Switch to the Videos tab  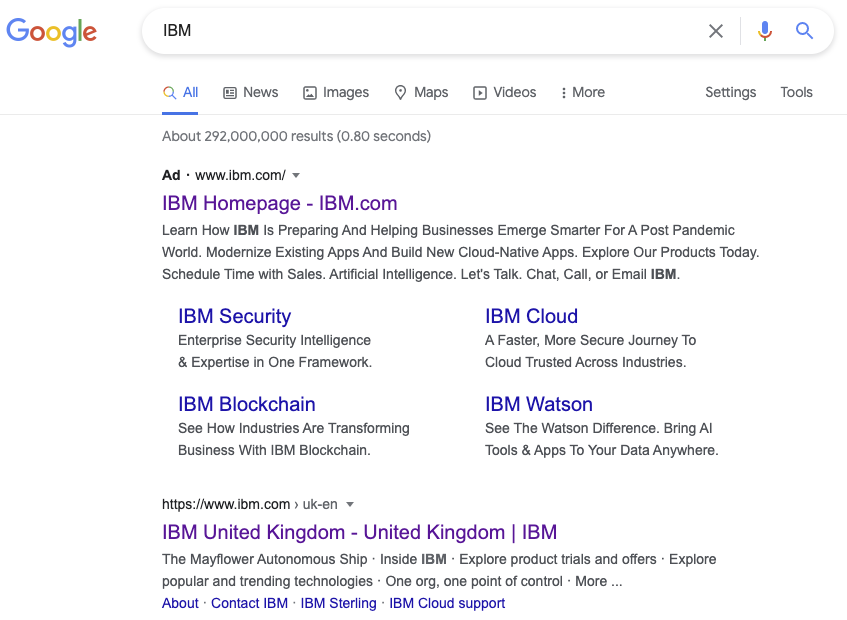click(x=505, y=92)
